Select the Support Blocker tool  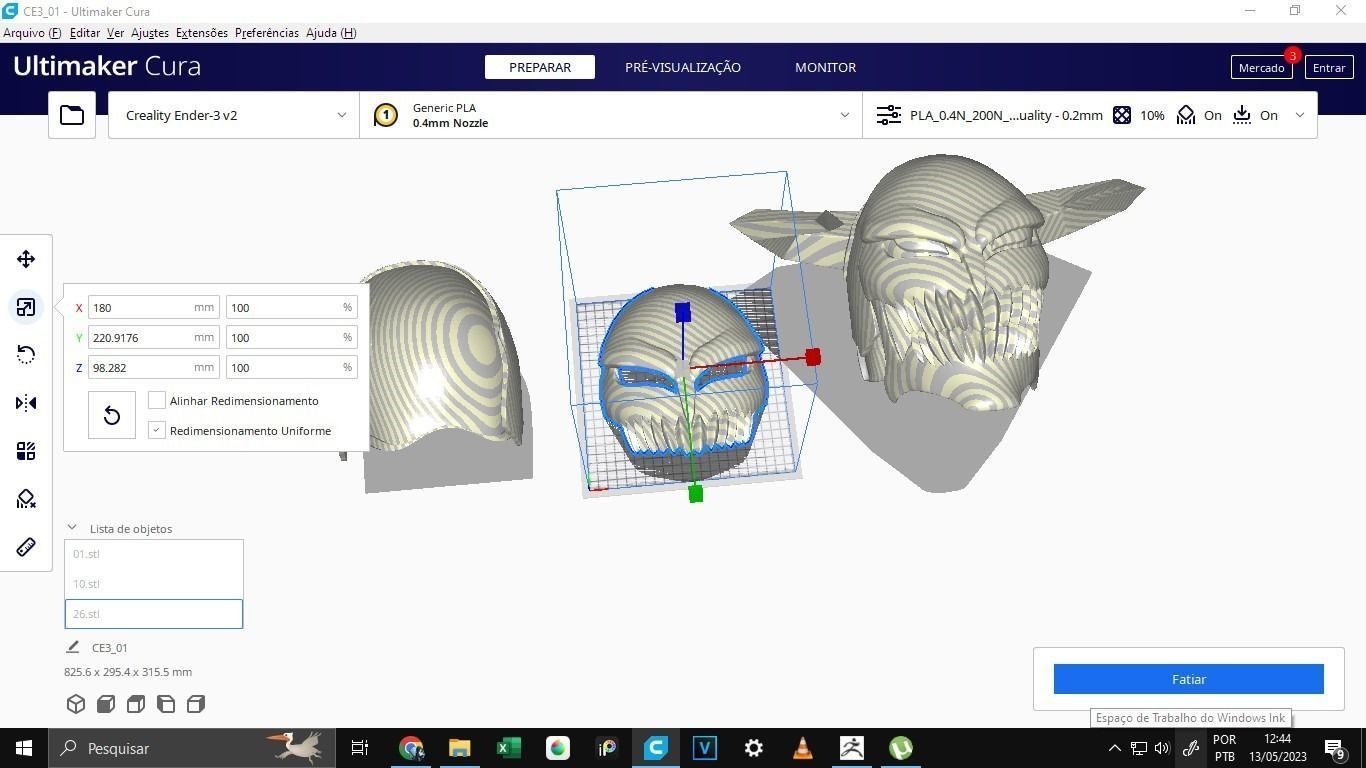pyautogui.click(x=26, y=499)
